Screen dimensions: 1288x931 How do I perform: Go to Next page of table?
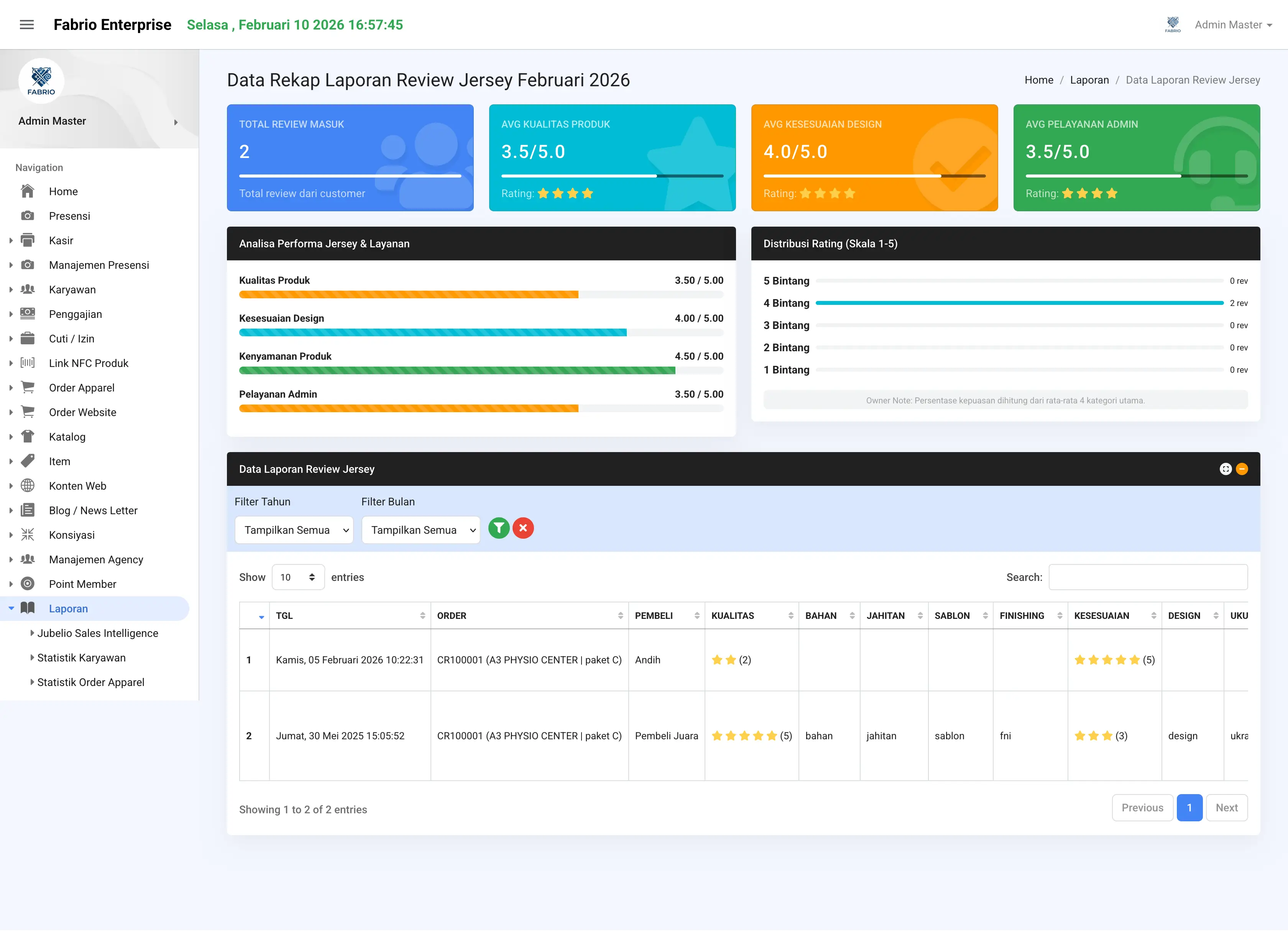pos(1227,808)
